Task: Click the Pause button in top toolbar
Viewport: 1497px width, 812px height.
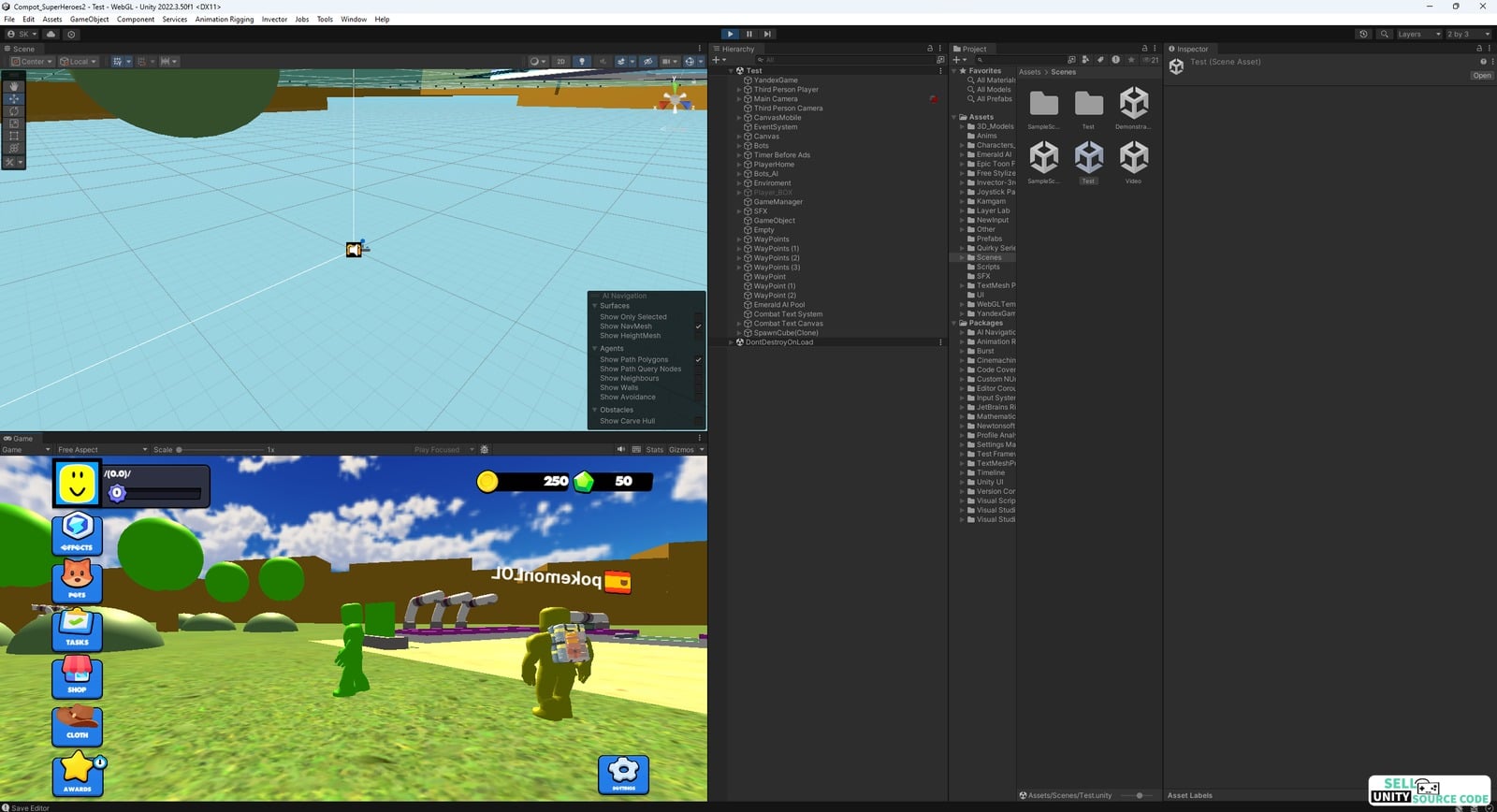Action: coord(749,34)
